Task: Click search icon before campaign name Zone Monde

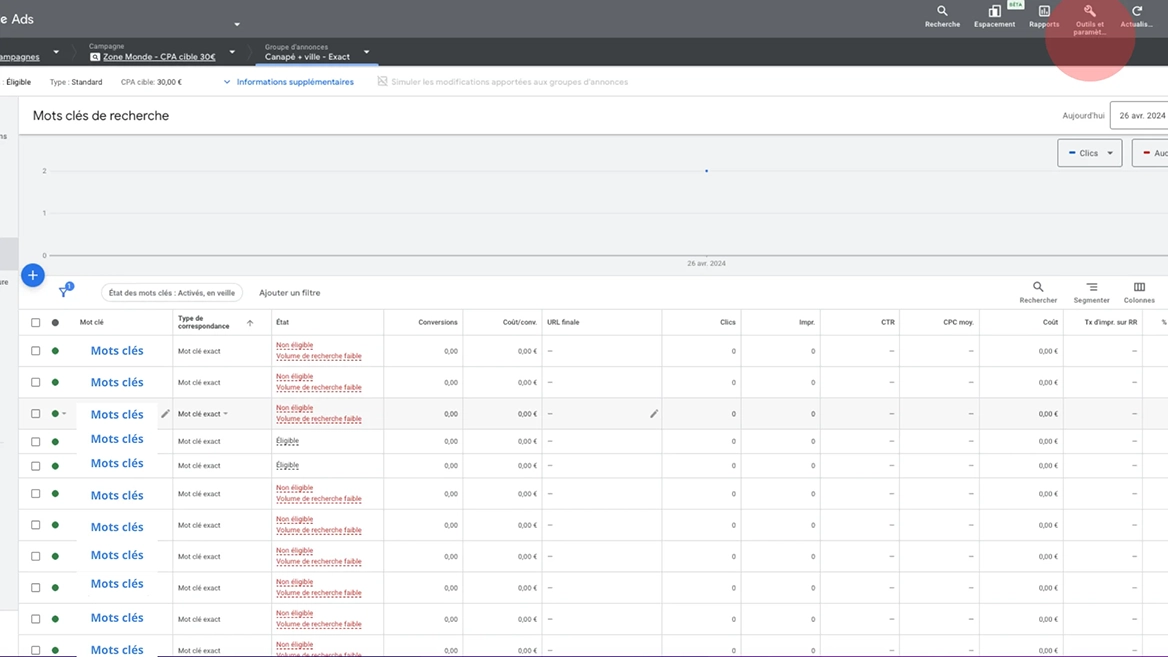Action: pyautogui.click(x=95, y=57)
